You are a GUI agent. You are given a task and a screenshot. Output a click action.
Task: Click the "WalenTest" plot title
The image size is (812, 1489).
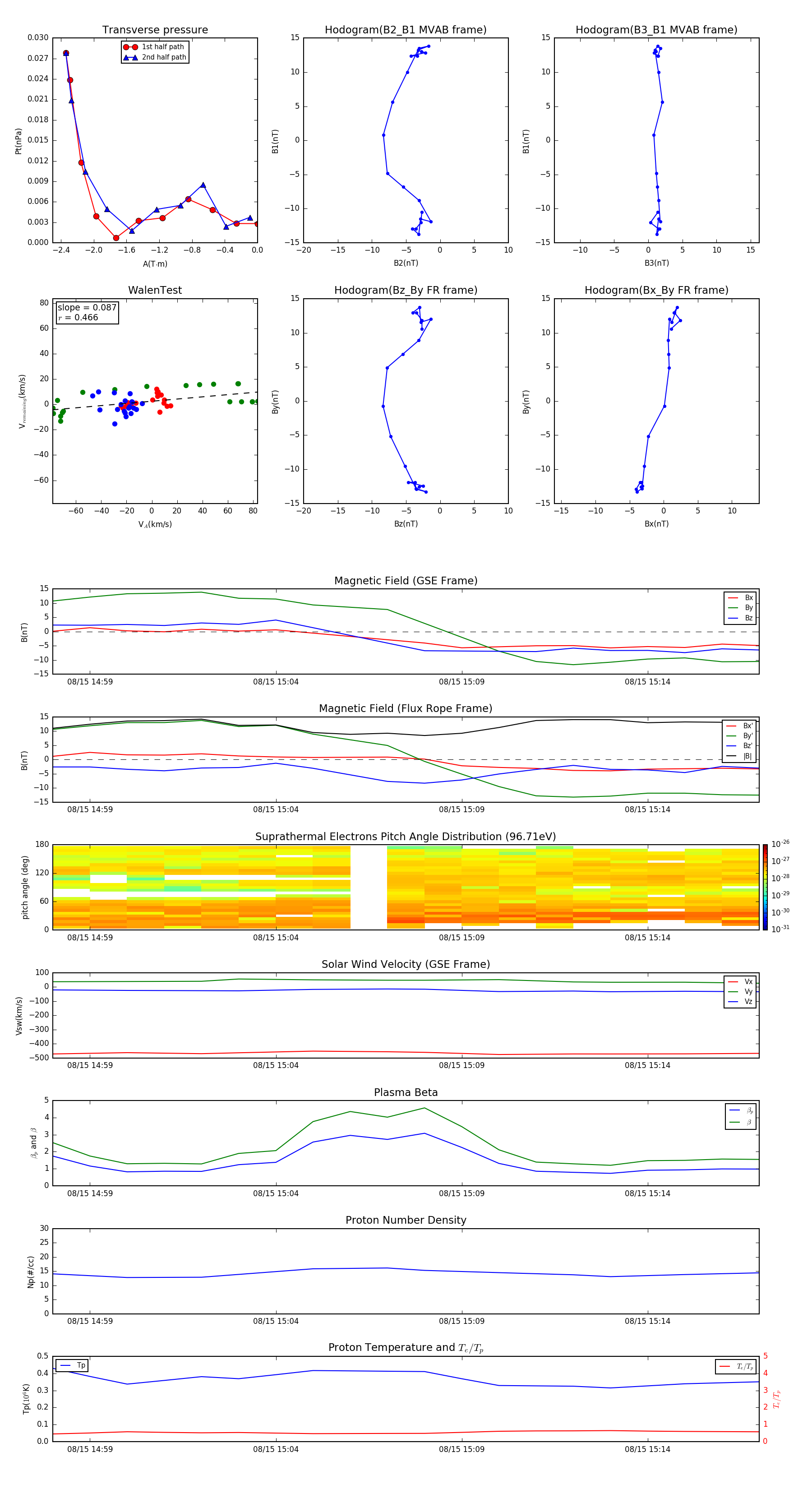pos(155,290)
